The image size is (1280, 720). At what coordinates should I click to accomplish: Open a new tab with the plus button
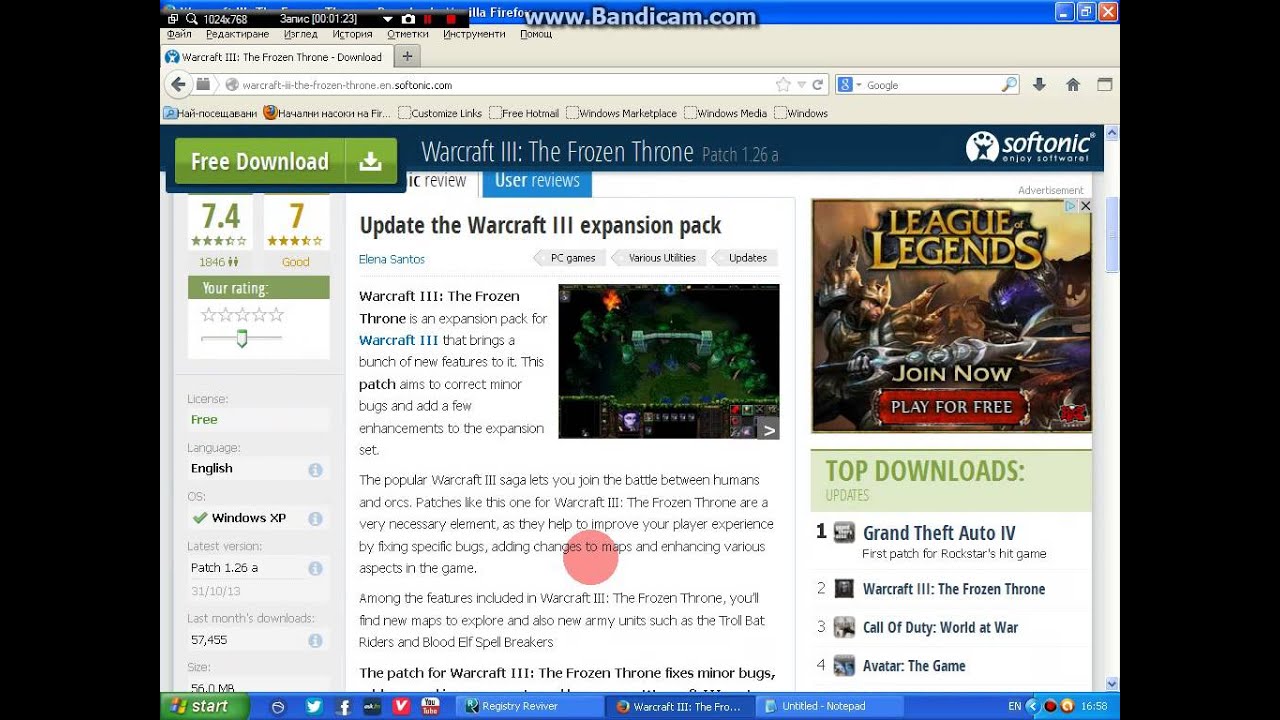(x=407, y=56)
